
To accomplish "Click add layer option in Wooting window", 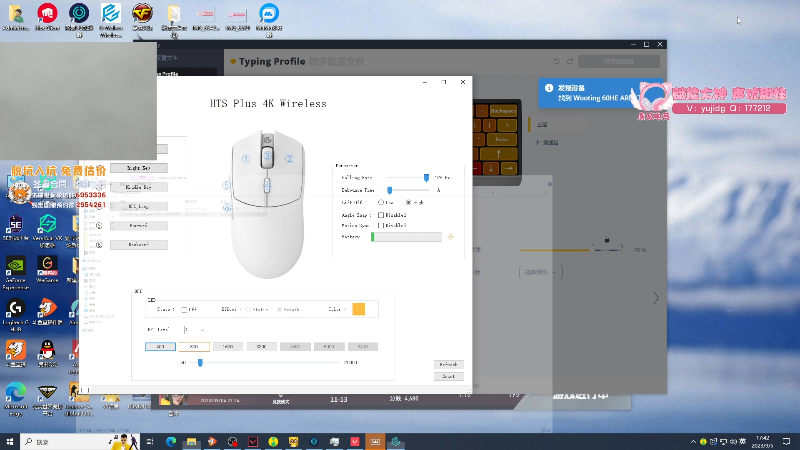I will (x=547, y=142).
